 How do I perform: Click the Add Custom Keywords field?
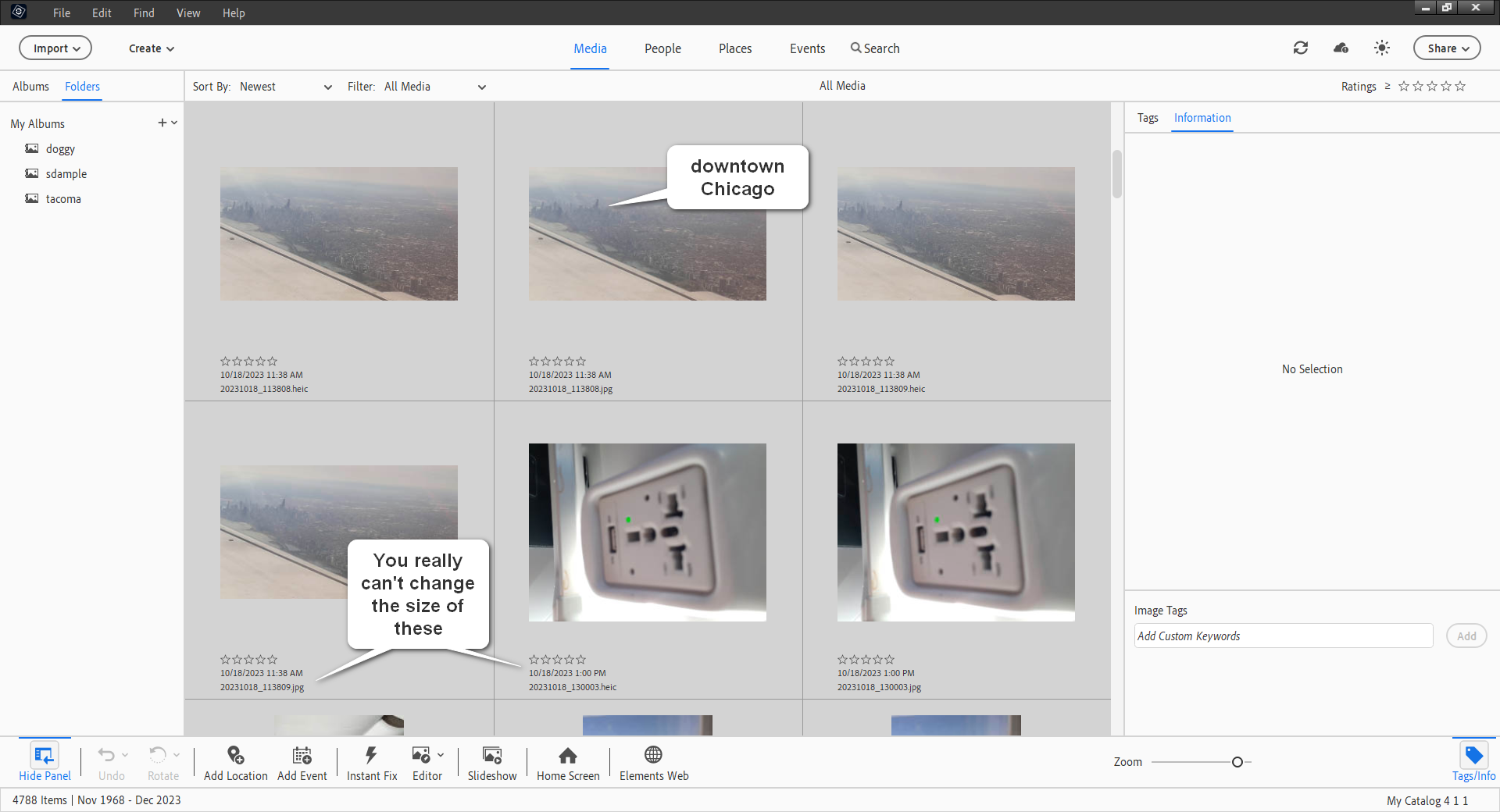click(x=1282, y=636)
